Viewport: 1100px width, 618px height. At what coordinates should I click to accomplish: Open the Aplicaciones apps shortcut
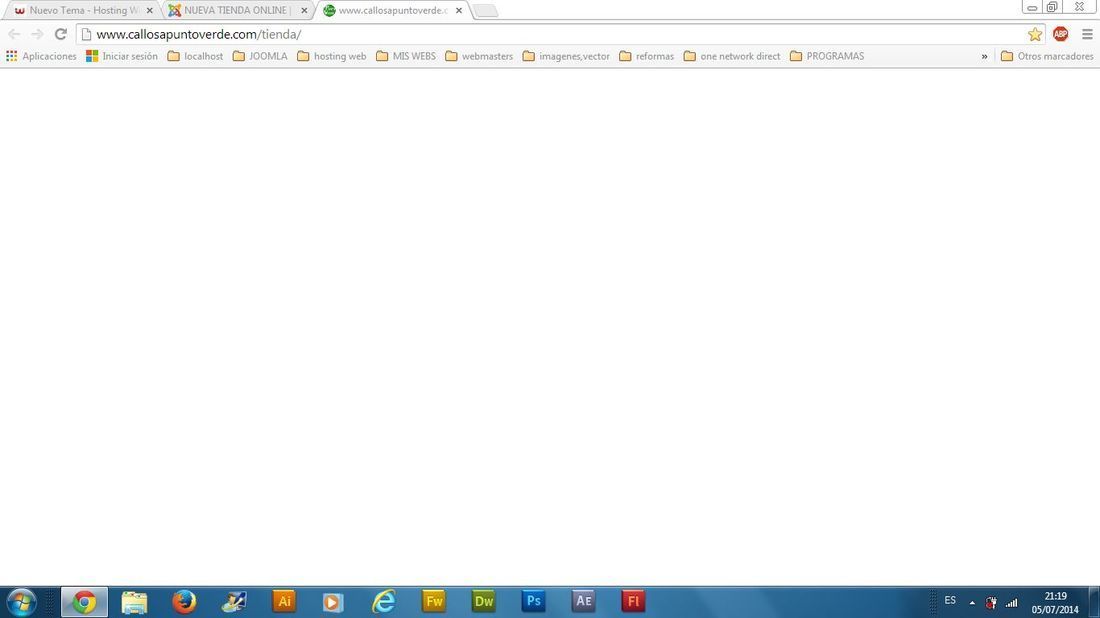pos(41,56)
